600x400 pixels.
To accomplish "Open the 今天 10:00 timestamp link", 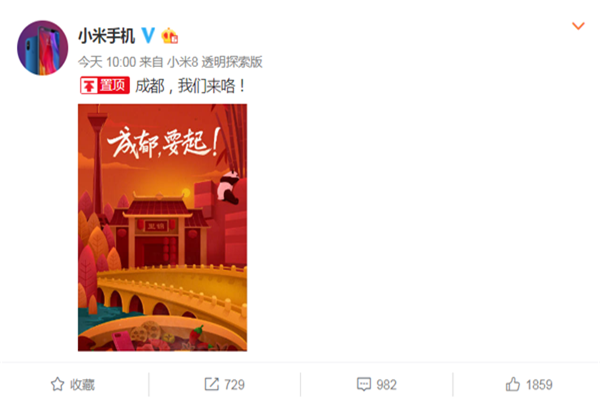I will pyautogui.click(x=107, y=62).
